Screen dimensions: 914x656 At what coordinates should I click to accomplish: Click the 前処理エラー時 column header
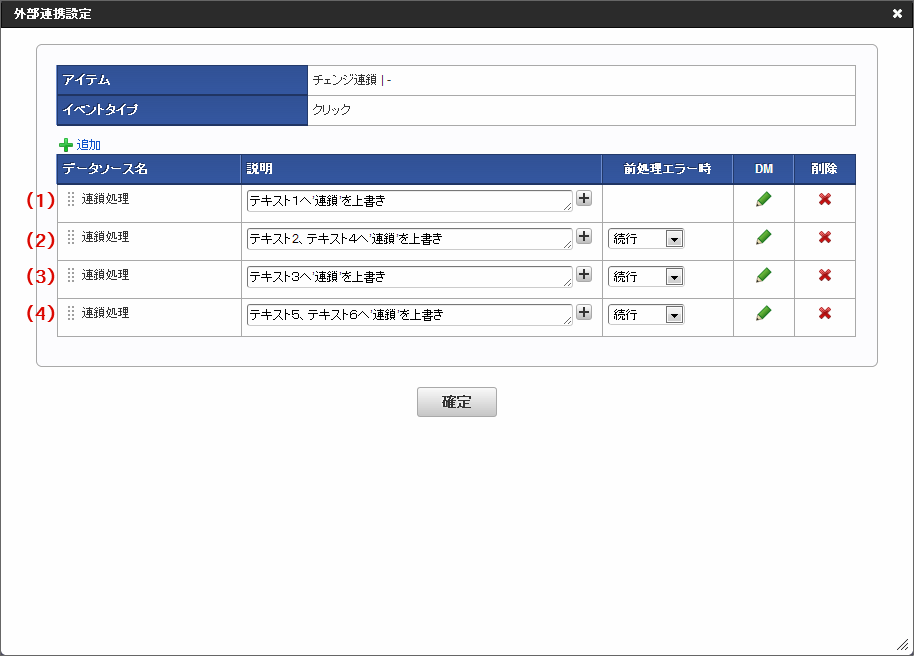point(667,169)
